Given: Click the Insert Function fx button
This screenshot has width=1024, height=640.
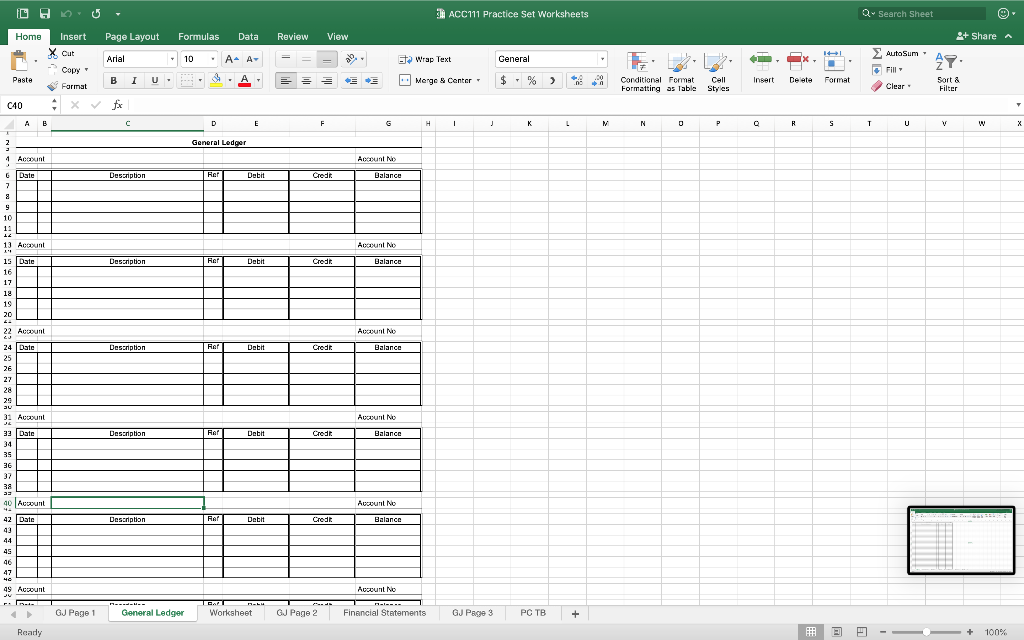Looking at the screenshot, I should [118, 104].
